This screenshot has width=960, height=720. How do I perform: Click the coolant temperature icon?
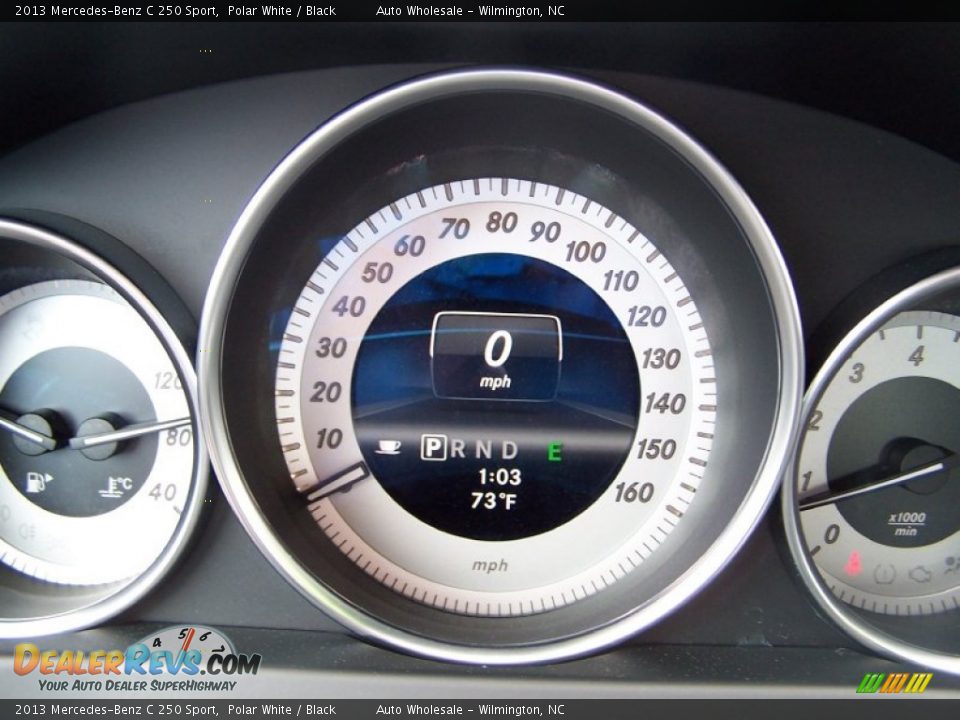(116, 486)
